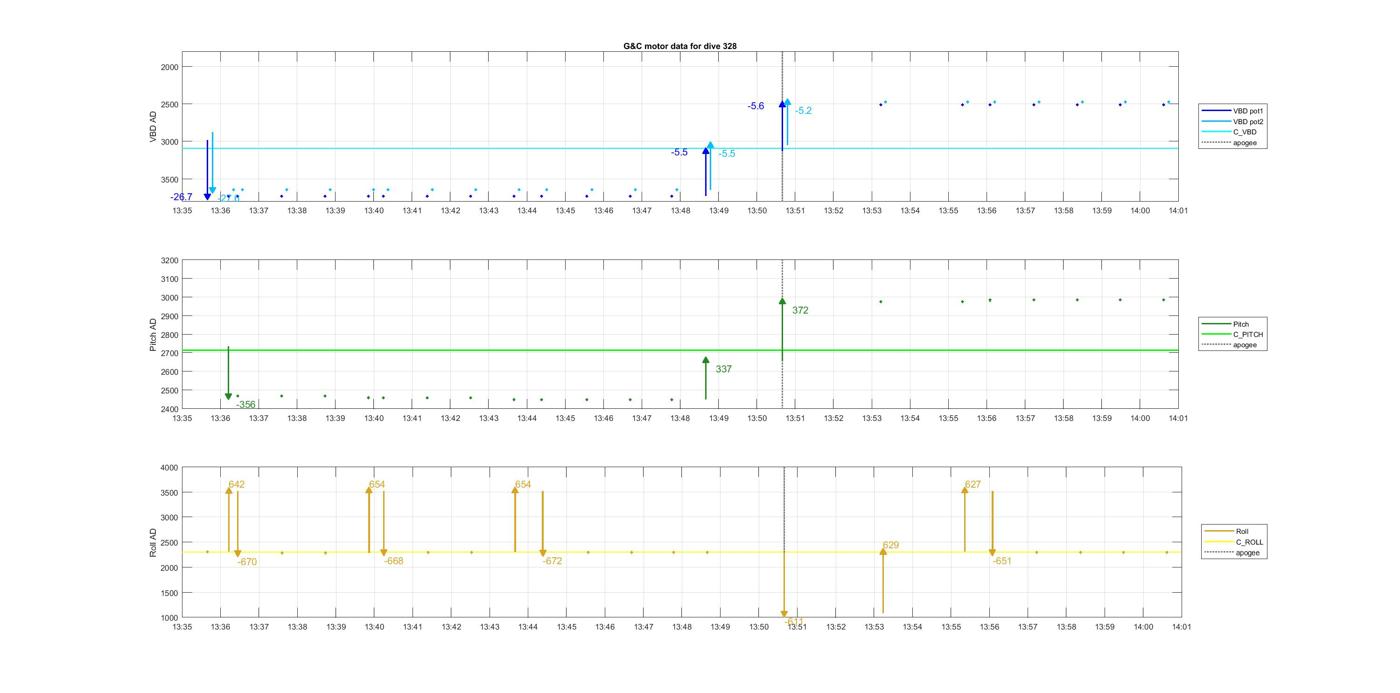Click the horizontal yellow C_ROLL line
1400x693 pixels.
coord(680,552)
